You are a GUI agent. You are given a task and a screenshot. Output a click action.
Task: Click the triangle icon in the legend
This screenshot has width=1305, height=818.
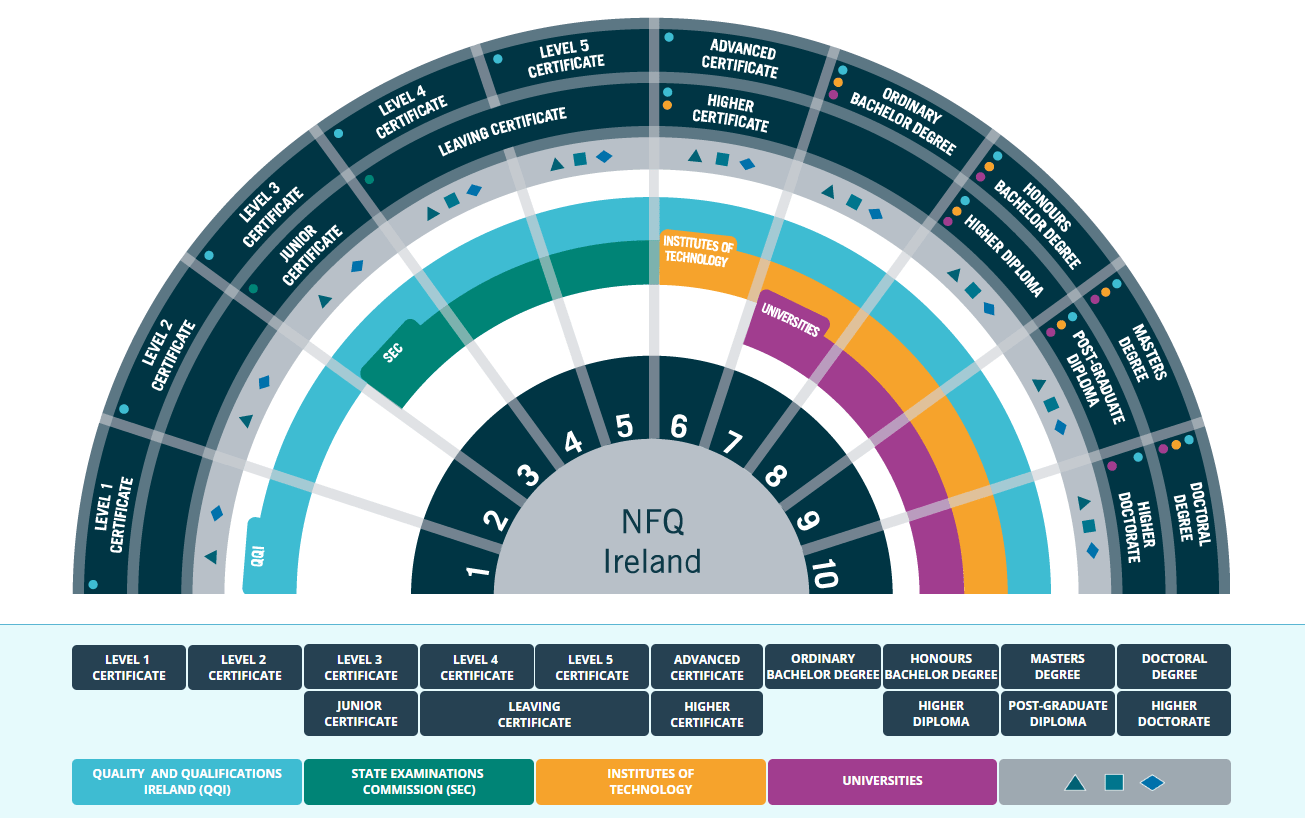coord(1075,783)
